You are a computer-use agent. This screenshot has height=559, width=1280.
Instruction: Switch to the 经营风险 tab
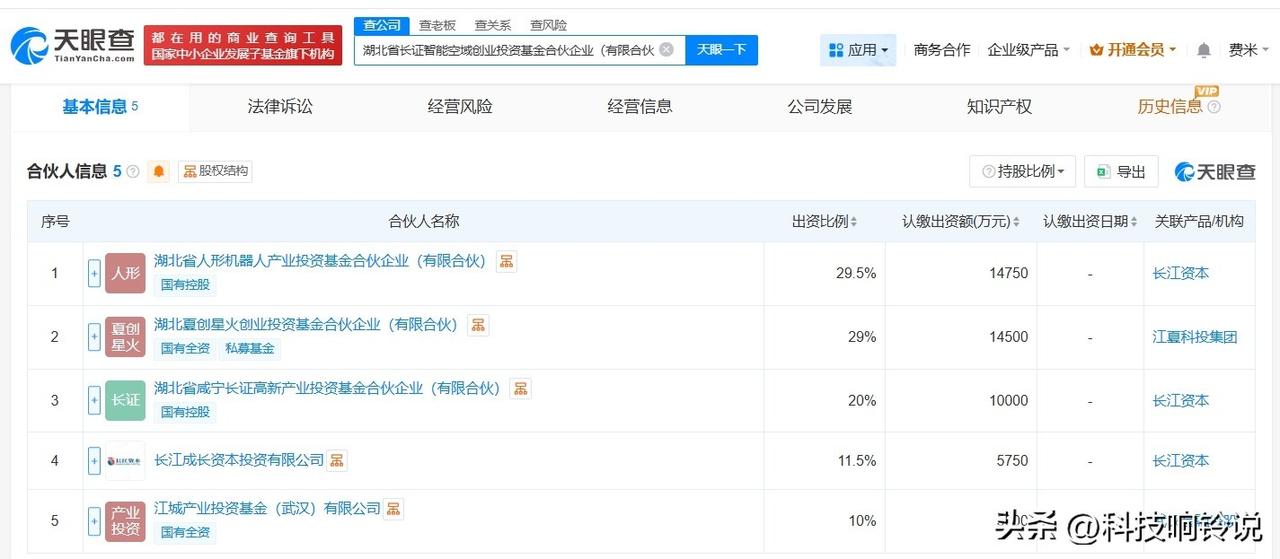point(460,107)
